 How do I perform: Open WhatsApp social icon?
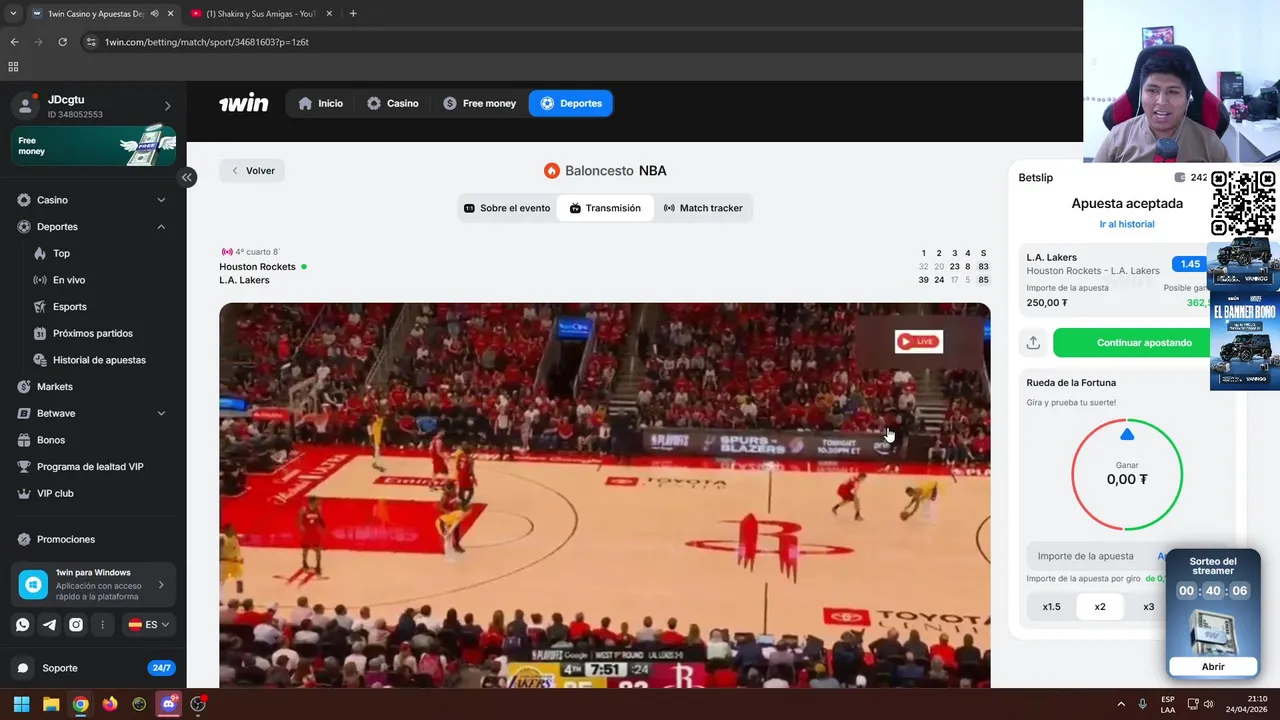(22, 625)
